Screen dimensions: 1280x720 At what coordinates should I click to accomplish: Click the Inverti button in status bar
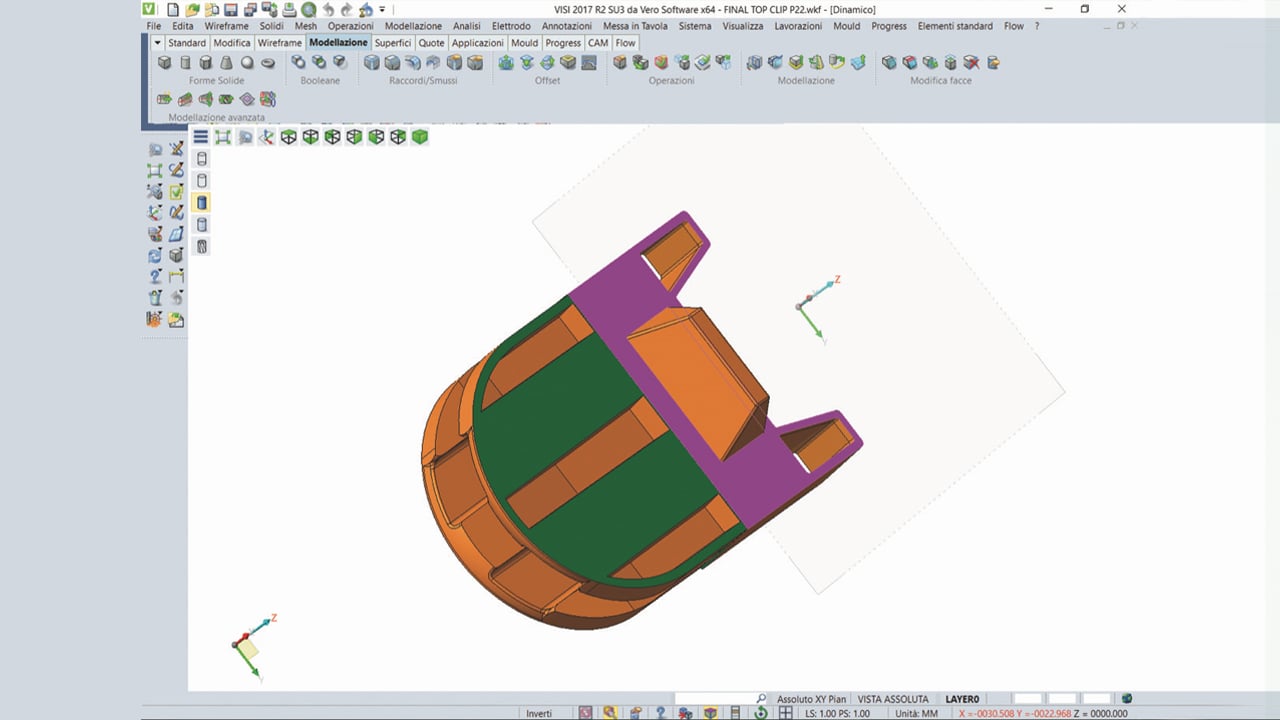point(539,713)
